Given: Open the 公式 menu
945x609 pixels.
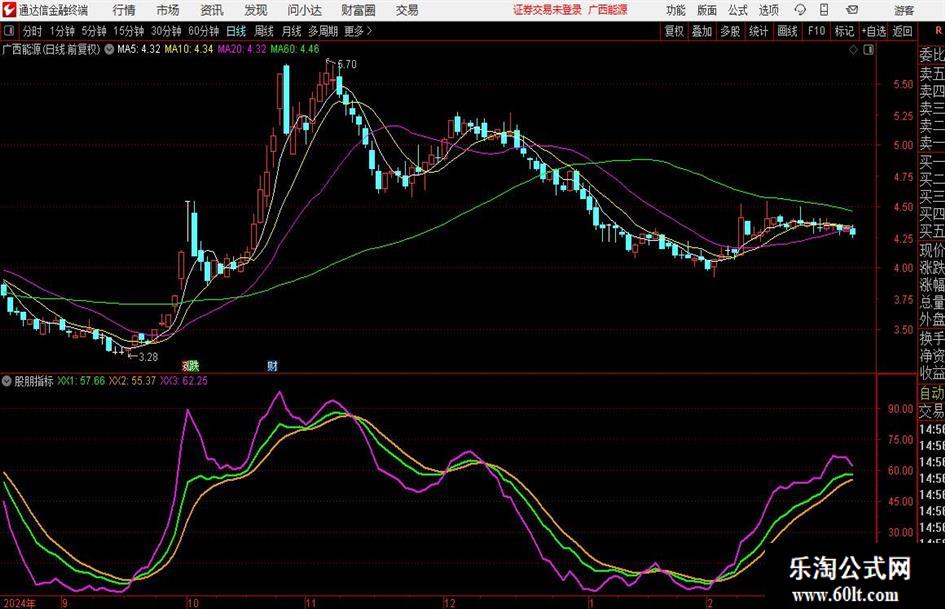Looking at the screenshot, I should point(738,10).
